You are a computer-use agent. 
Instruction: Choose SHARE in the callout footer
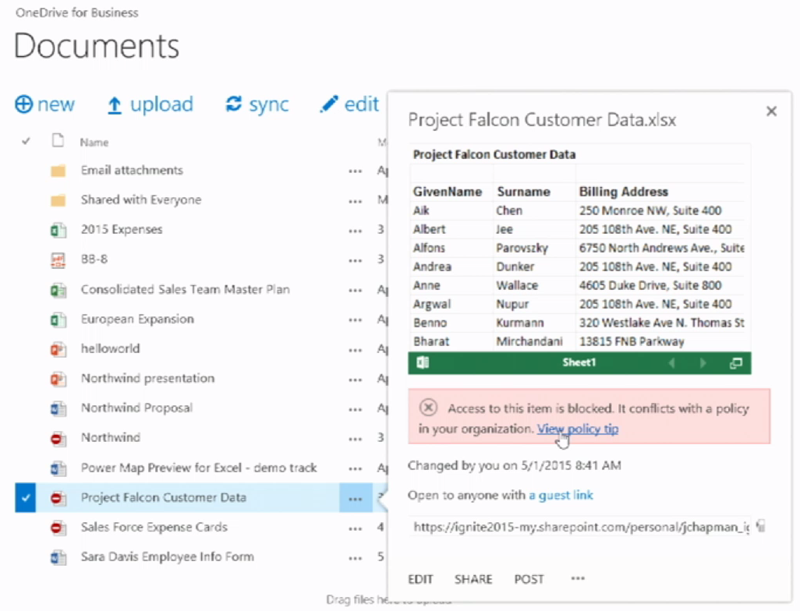(474, 579)
